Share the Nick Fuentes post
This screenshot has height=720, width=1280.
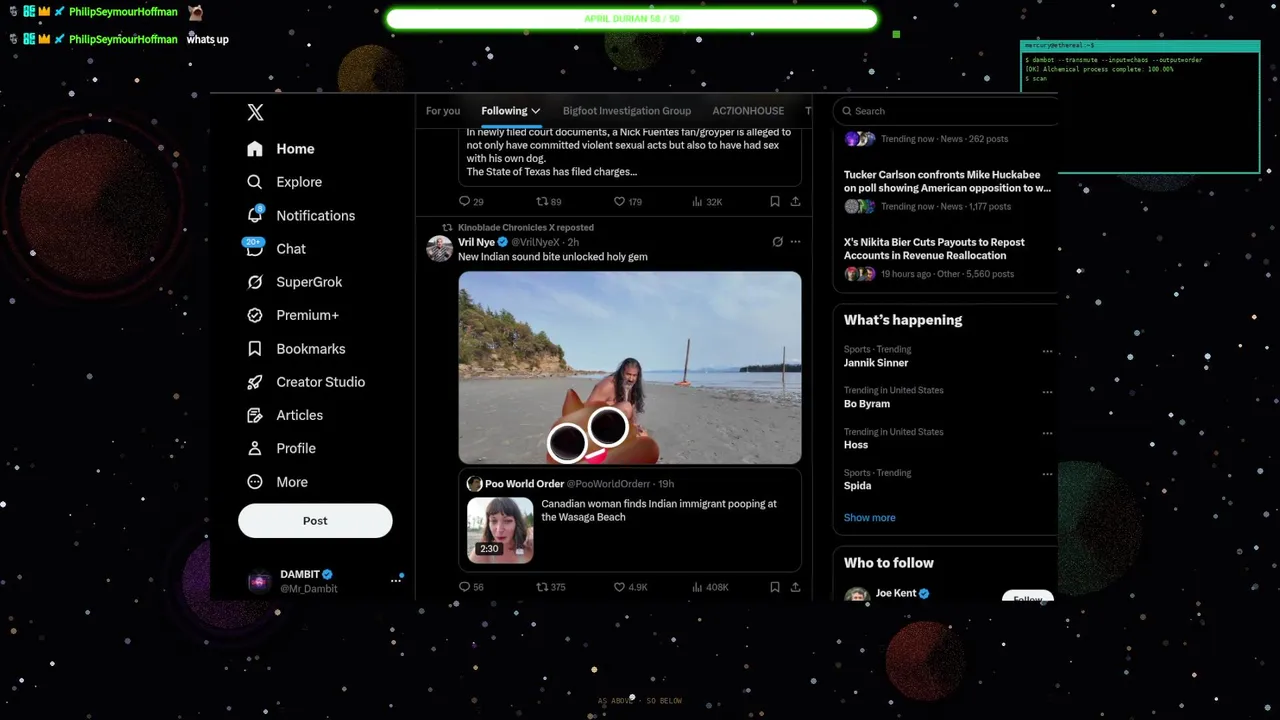[795, 201]
